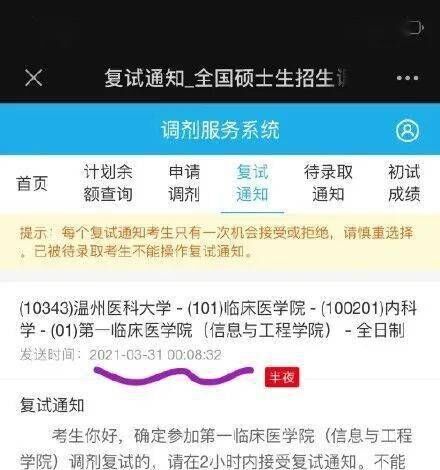This screenshot has width=440, height=470.
Task: Open the user profile icon
Action: [407, 130]
